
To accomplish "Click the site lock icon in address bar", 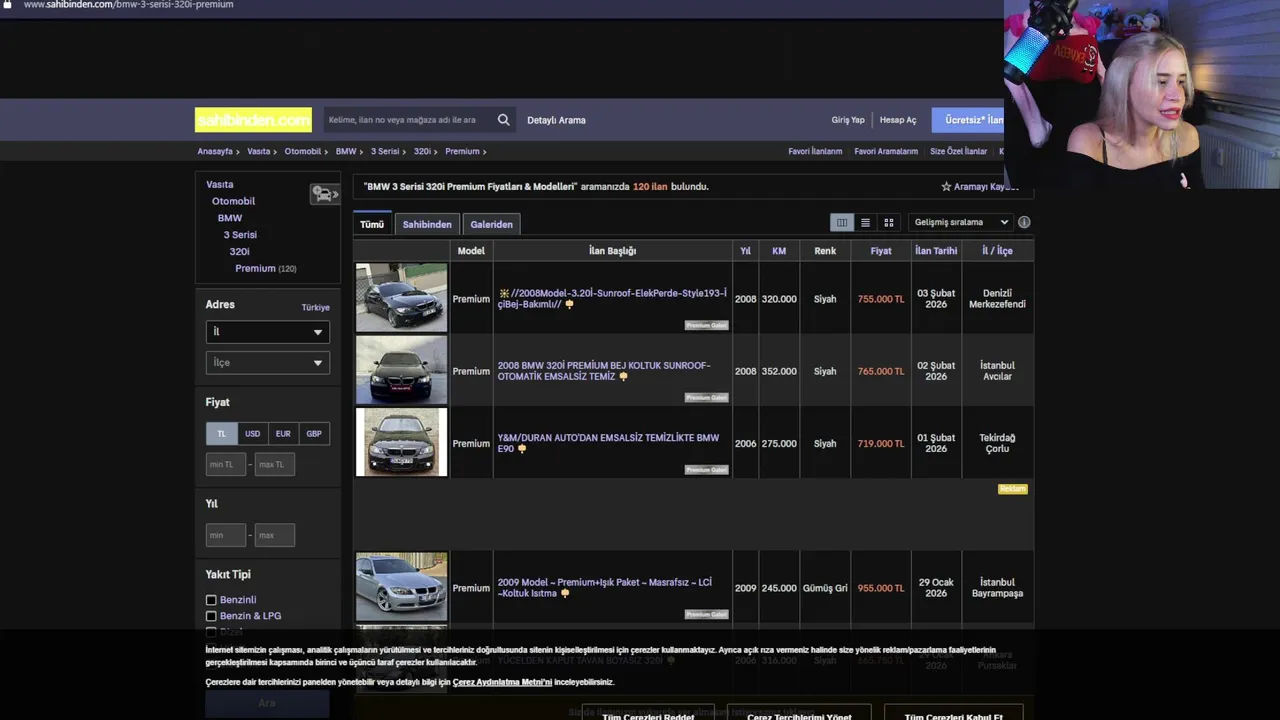I will 8,5.
